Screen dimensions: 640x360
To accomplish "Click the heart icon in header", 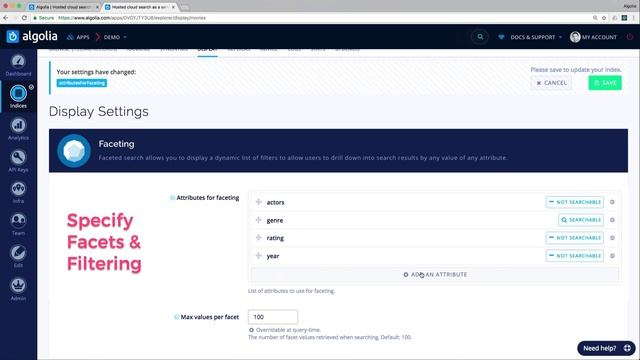I will 501,37.
